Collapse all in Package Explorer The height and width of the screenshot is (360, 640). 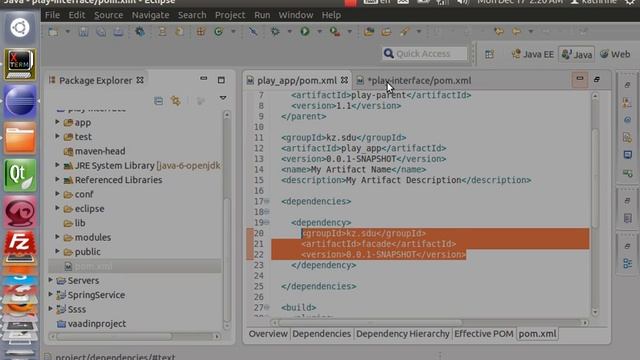158,101
